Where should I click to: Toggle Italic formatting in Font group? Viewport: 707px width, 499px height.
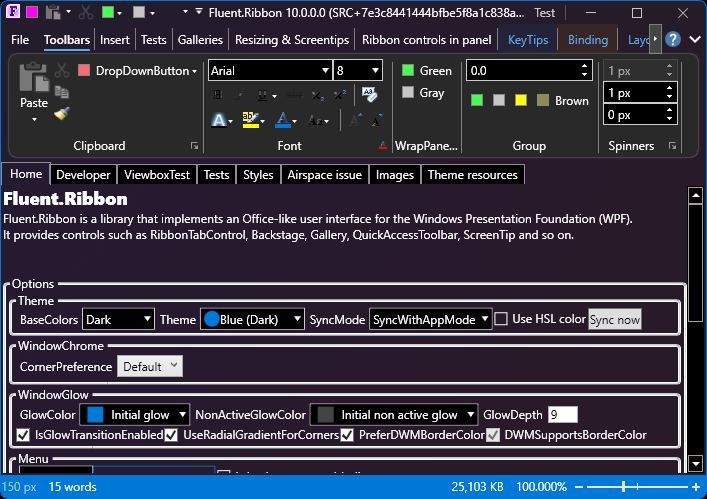240,95
